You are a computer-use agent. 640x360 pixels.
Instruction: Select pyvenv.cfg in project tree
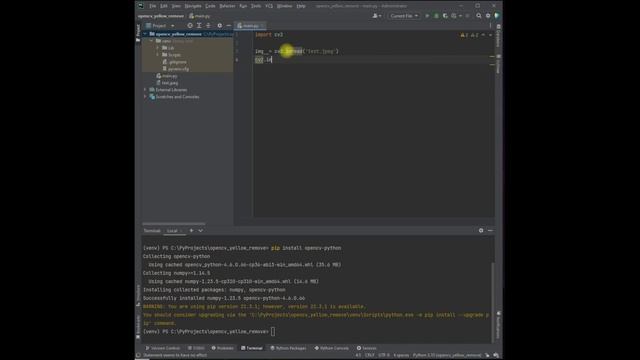(176, 69)
